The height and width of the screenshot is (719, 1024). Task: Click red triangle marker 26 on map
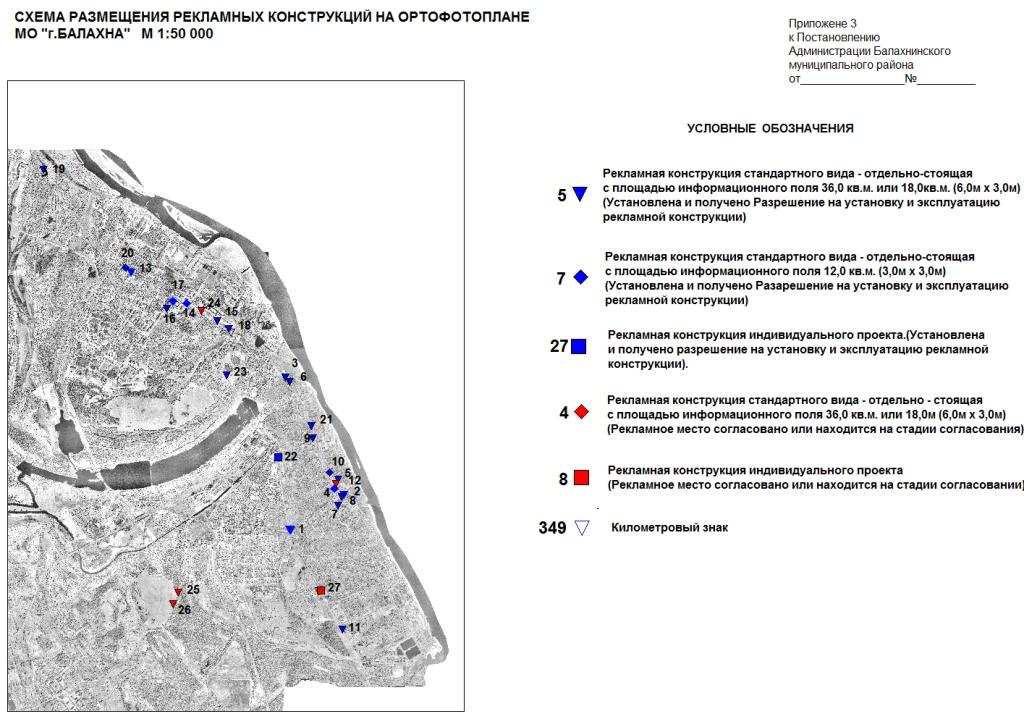173,604
